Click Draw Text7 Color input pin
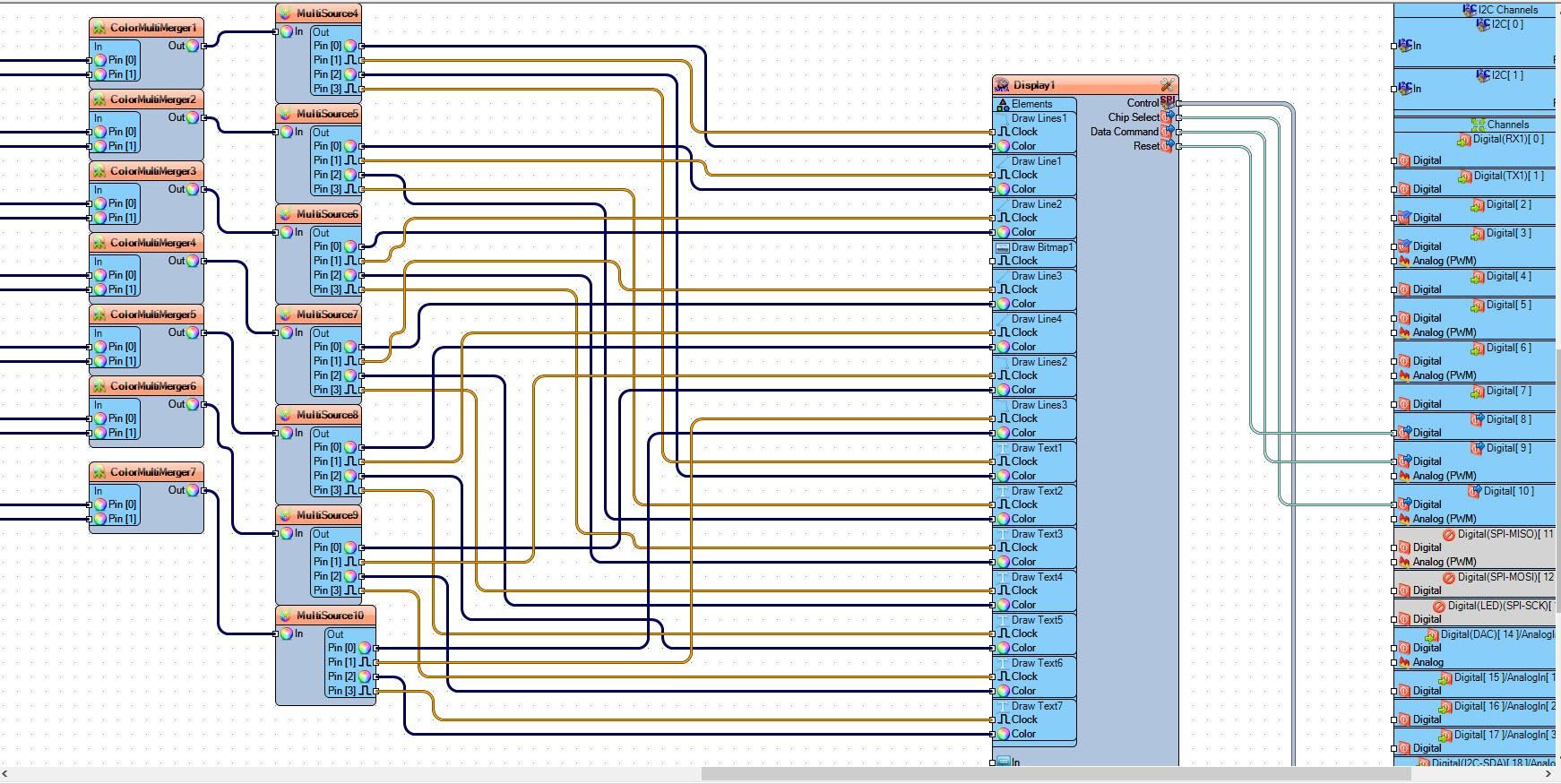This screenshot has height=784, width=1561. [x=1004, y=734]
